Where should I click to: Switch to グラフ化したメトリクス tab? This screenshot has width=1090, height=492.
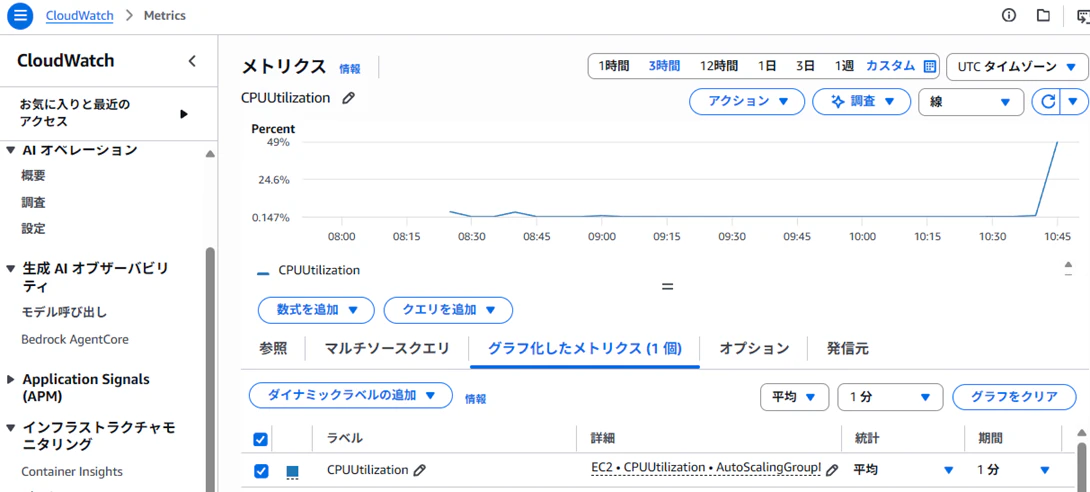coord(585,349)
